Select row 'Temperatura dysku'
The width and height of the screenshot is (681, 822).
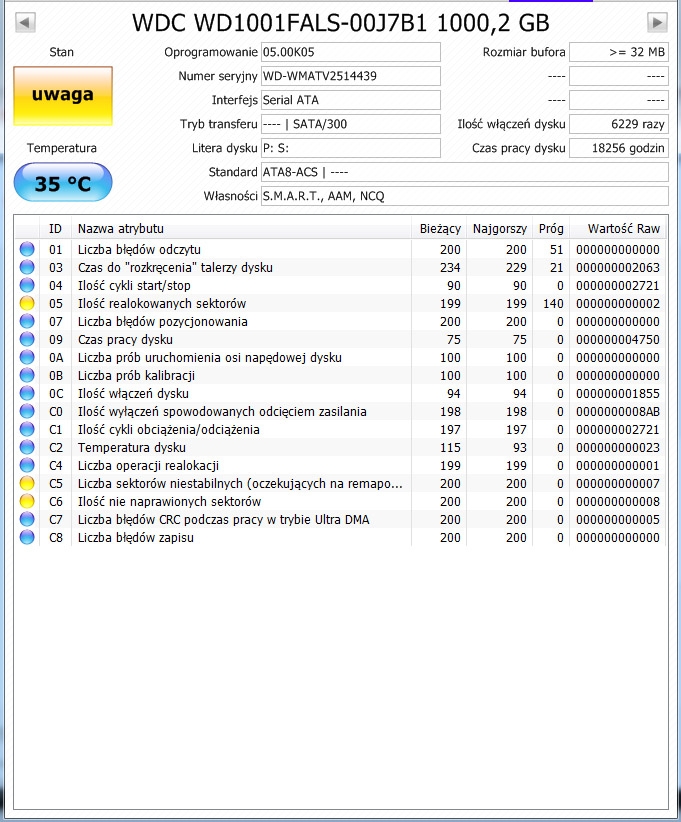[x=341, y=447]
